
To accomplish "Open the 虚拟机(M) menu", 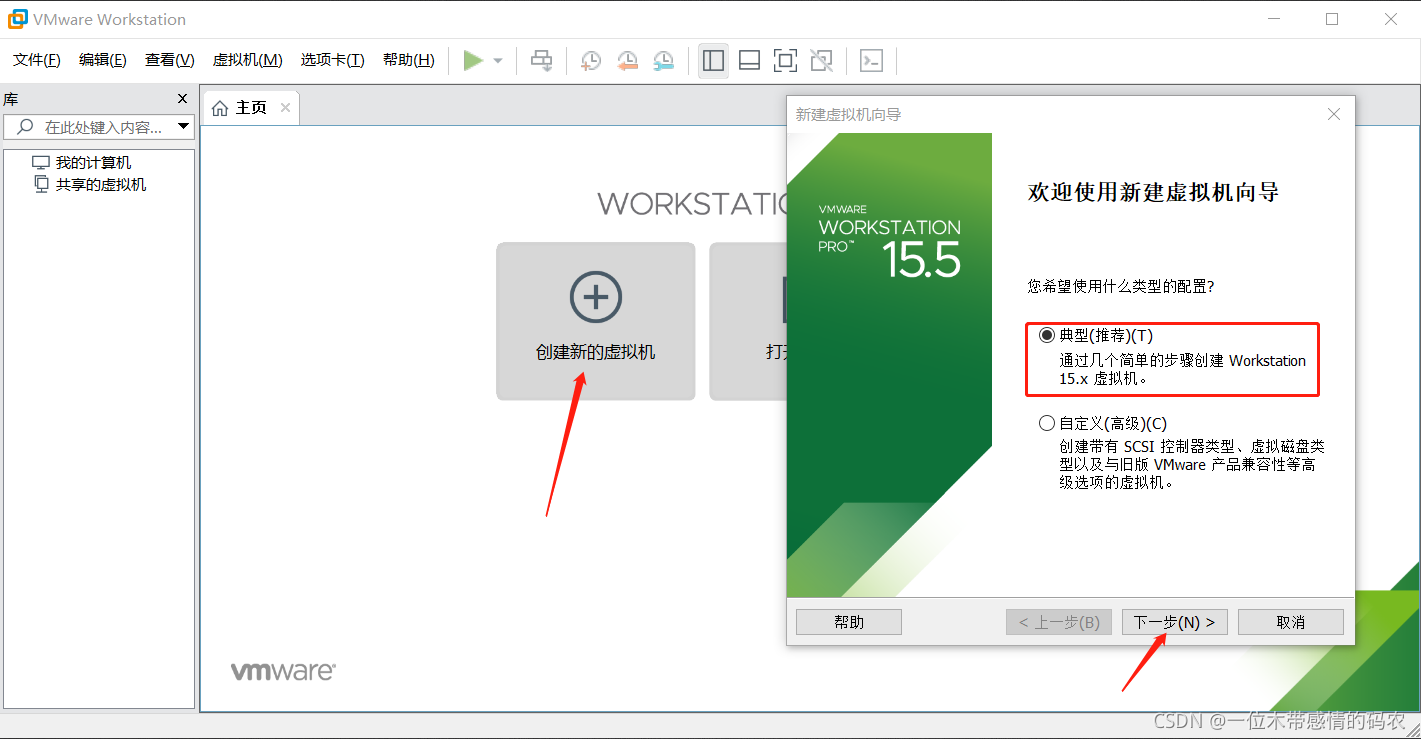I will (247, 60).
